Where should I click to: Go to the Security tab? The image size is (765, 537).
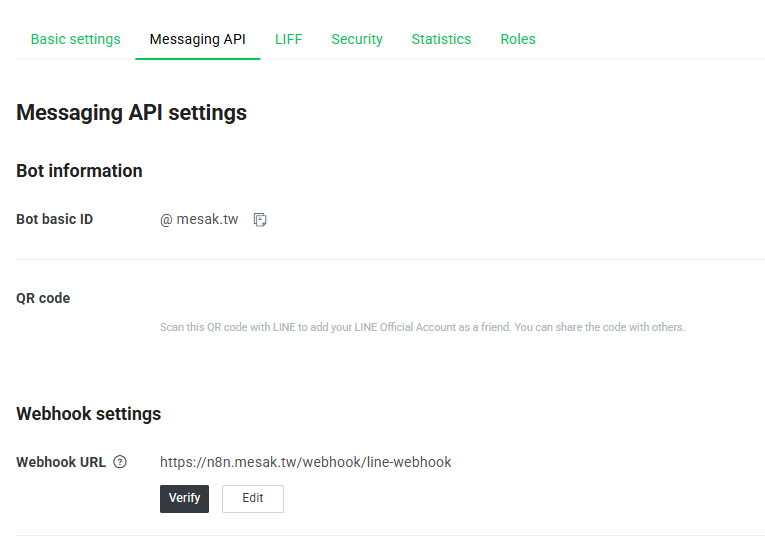pyautogui.click(x=357, y=39)
